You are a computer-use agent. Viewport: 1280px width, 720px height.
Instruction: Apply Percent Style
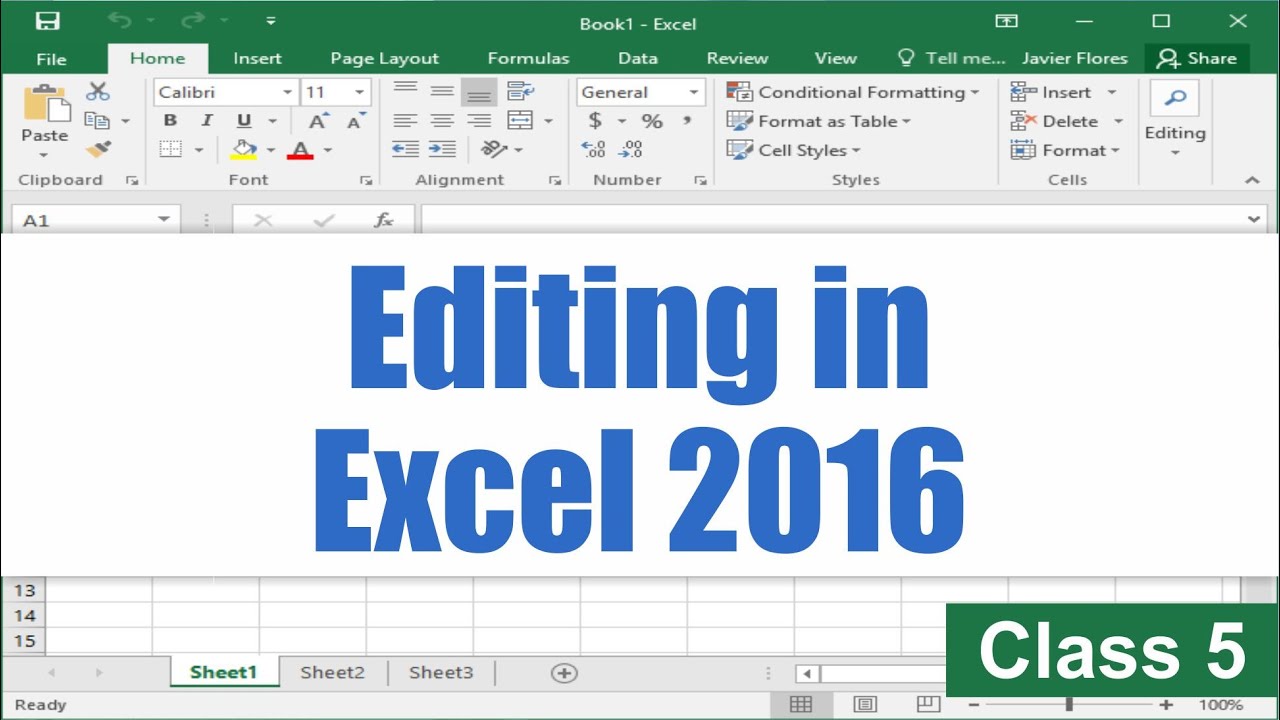(652, 121)
